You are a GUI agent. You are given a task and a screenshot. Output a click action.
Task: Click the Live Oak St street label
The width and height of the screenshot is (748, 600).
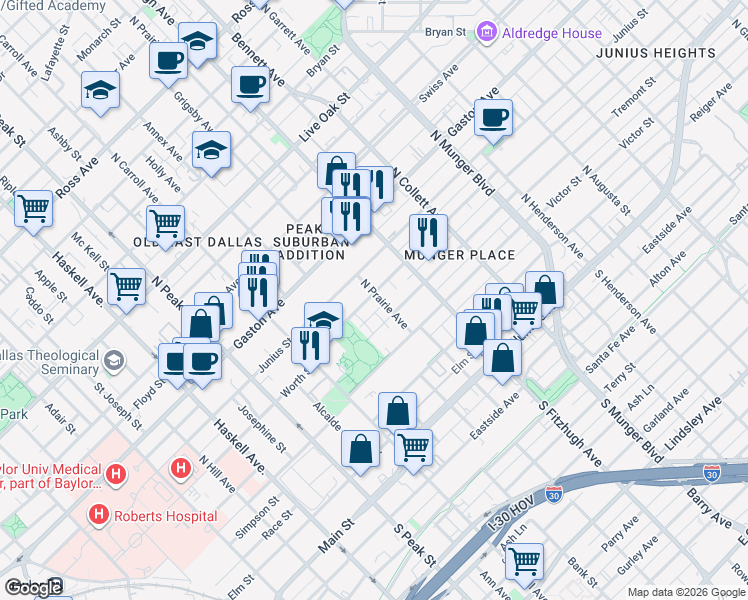(x=324, y=117)
